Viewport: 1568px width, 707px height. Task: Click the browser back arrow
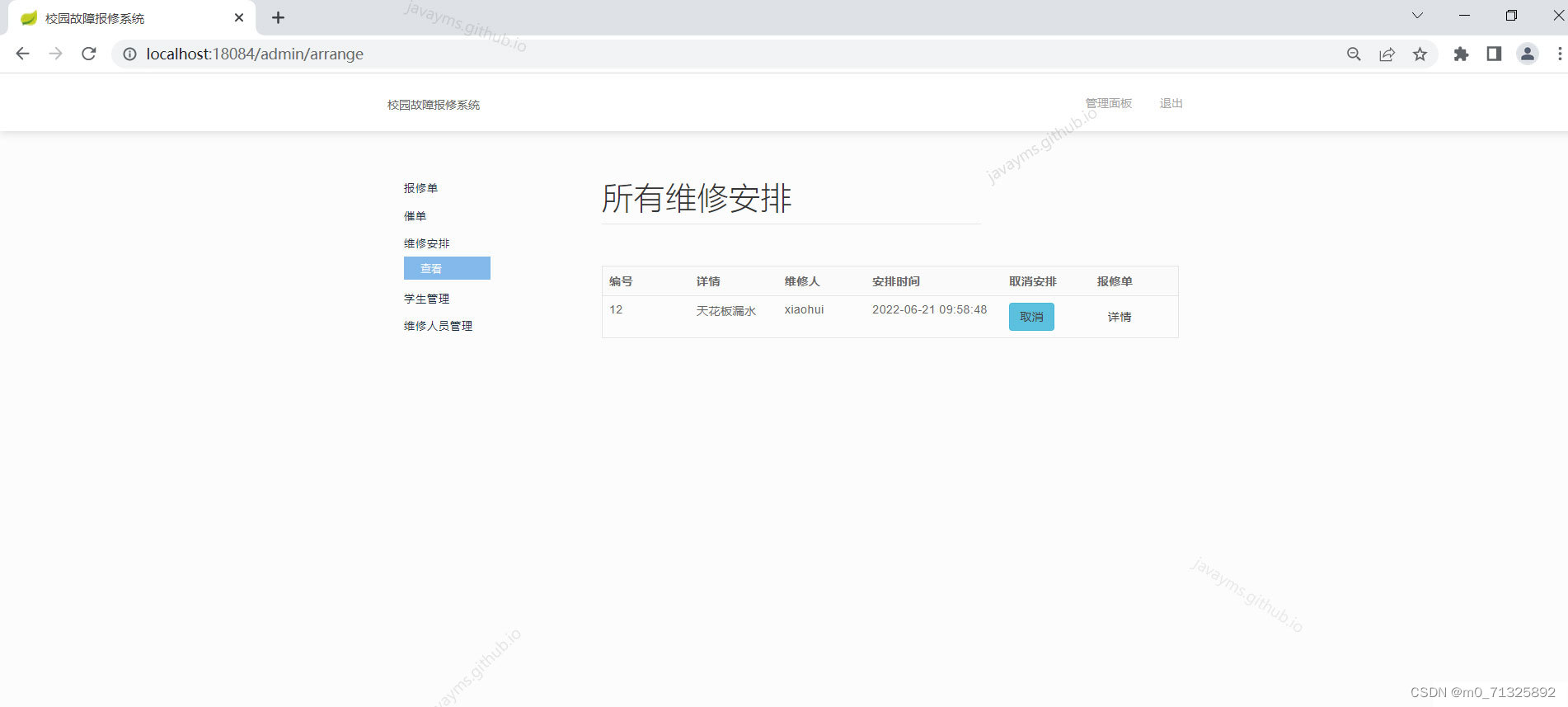point(22,54)
